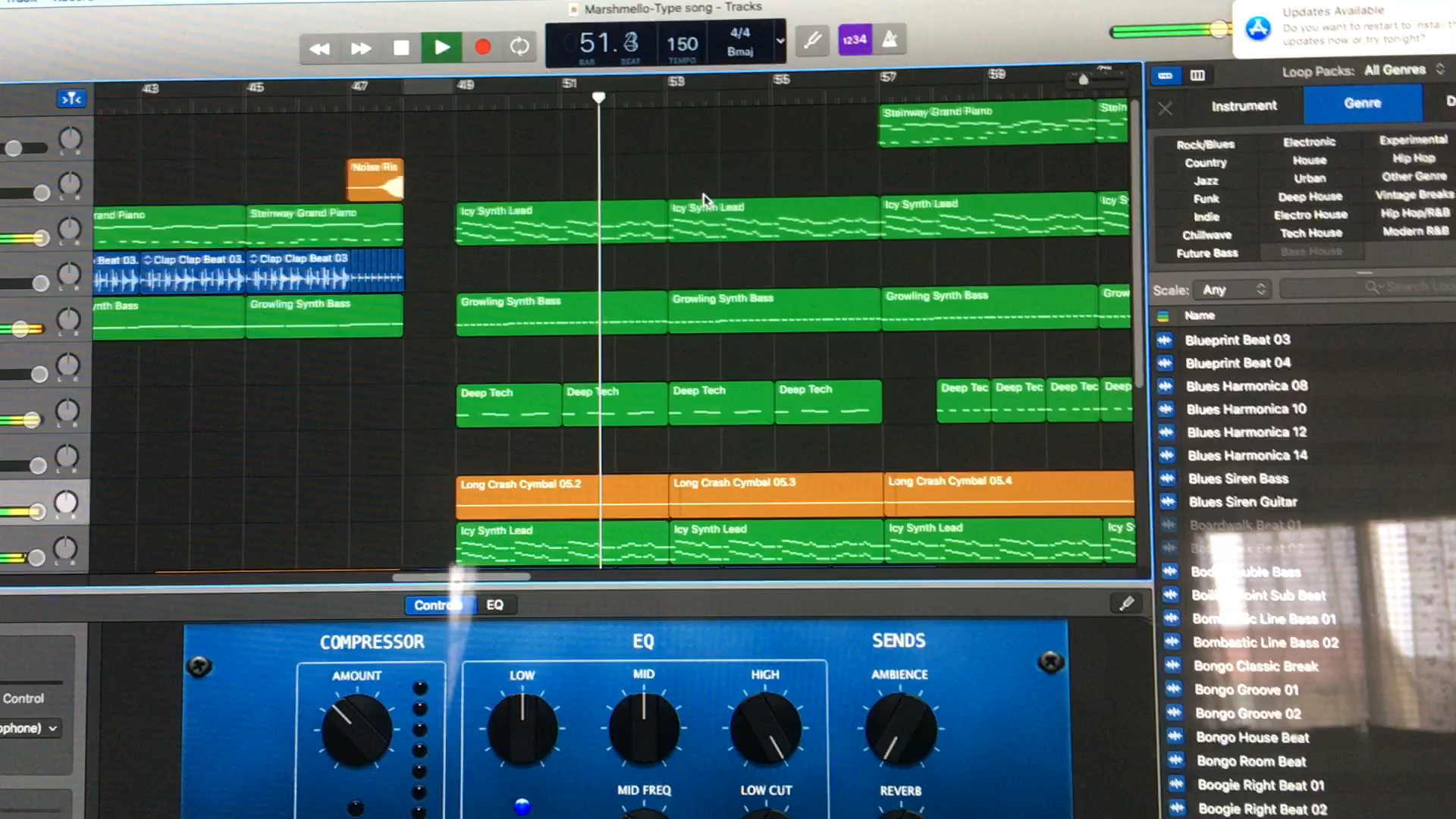
Task: Reset loop browser filters with X button
Action: (x=1166, y=108)
